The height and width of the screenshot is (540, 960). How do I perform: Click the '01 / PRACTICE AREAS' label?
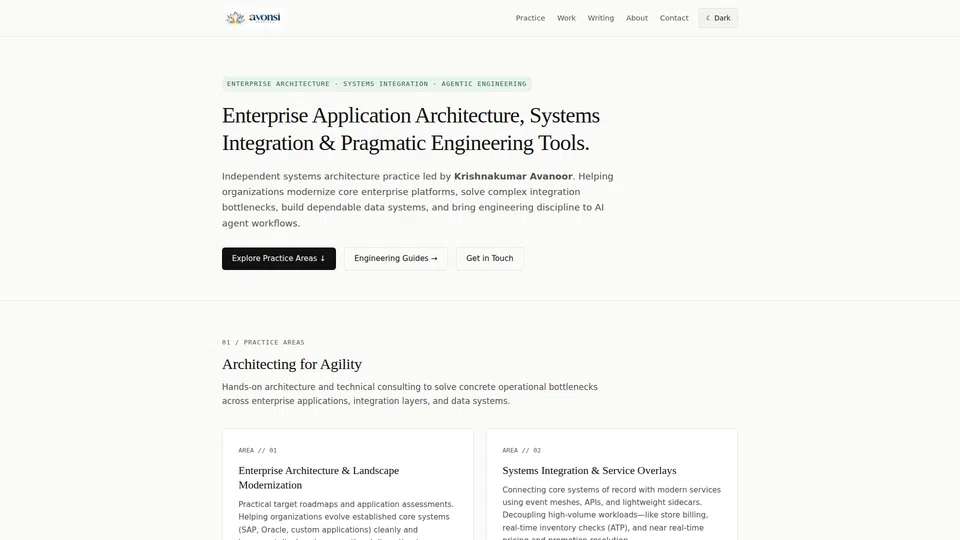(x=263, y=342)
